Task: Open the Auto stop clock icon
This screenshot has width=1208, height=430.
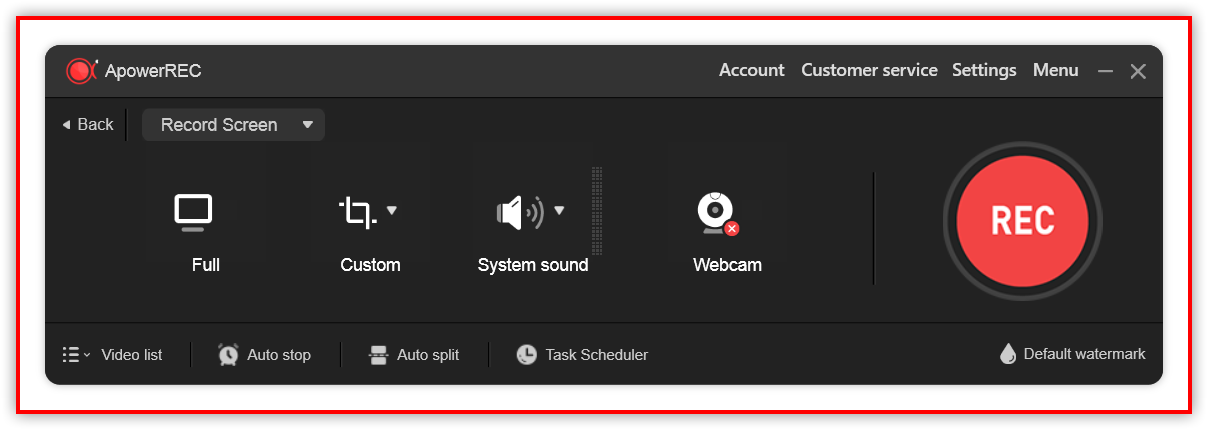Action: 228,354
